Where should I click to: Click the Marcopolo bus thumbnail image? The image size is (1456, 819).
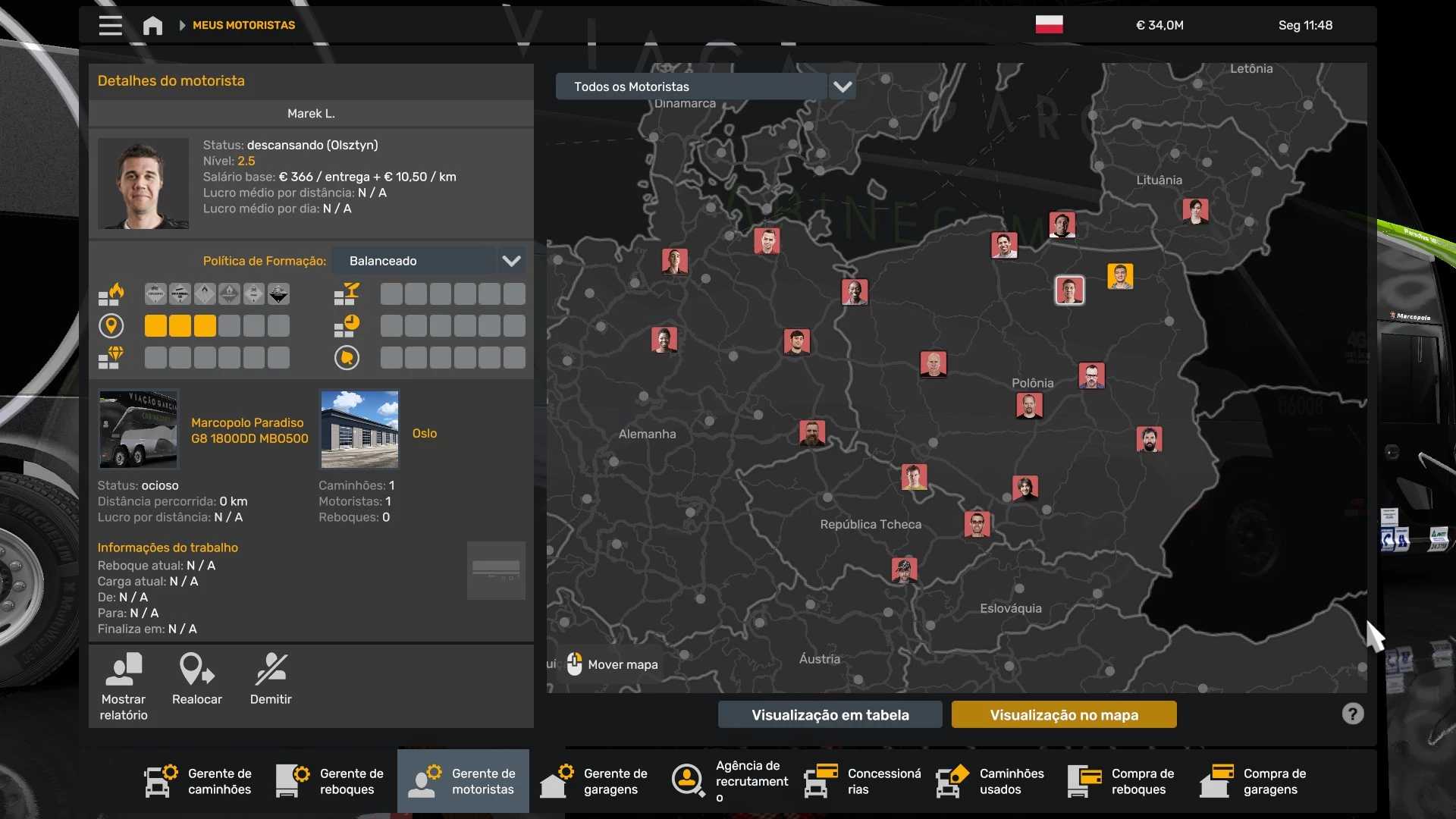tap(139, 429)
